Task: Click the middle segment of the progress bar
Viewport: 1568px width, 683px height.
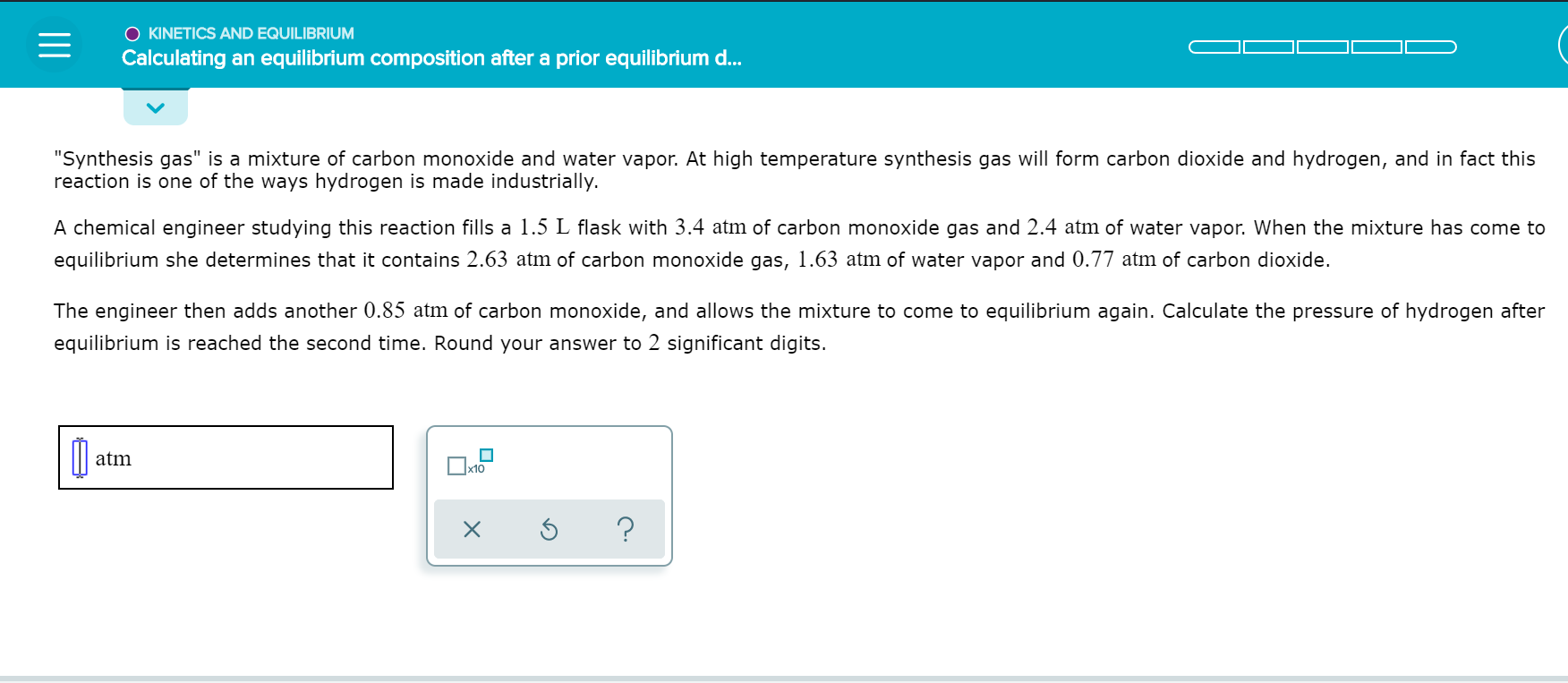Action: [1321, 47]
